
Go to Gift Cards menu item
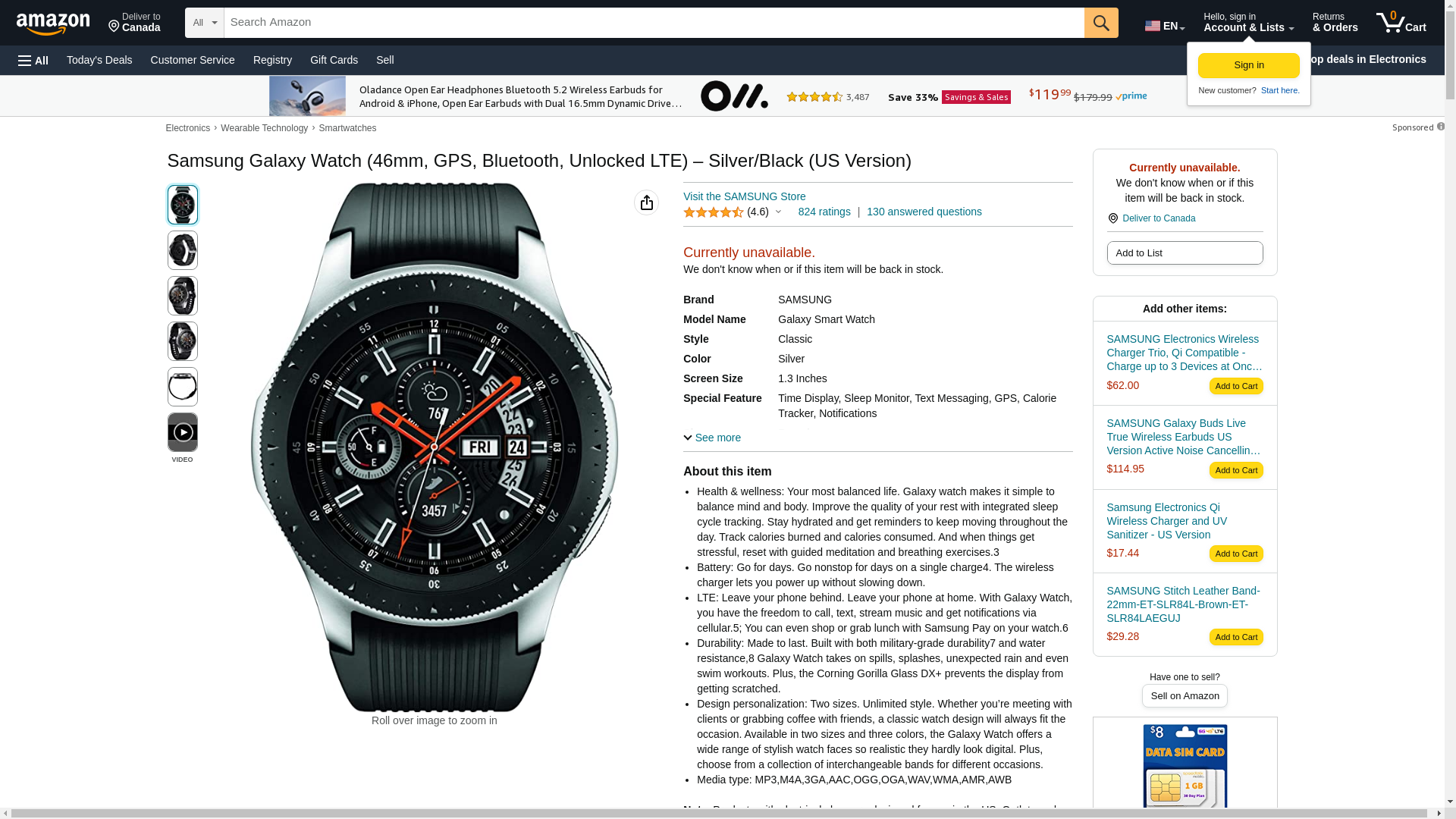click(334, 60)
